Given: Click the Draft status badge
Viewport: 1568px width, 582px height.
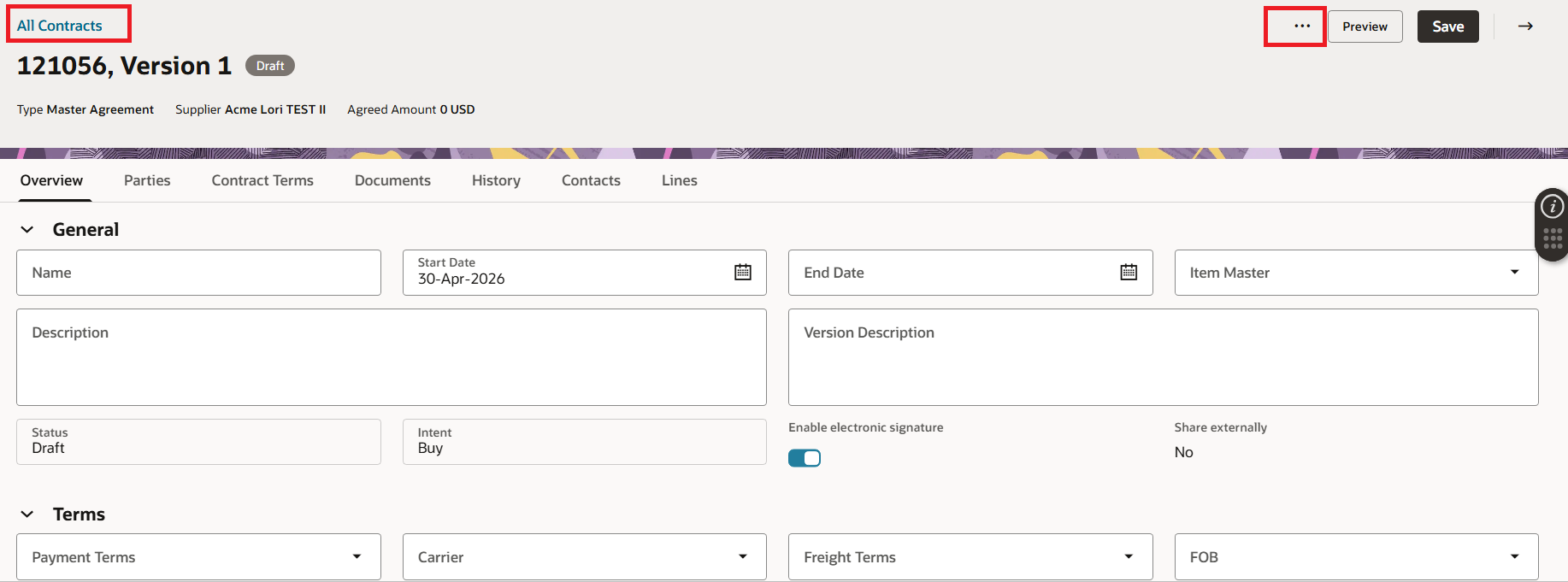Looking at the screenshot, I should [x=270, y=66].
